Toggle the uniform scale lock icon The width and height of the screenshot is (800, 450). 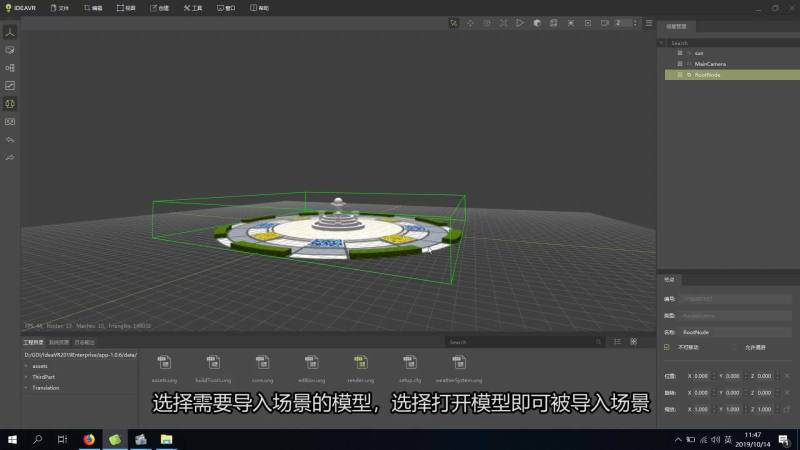pos(787,410)
